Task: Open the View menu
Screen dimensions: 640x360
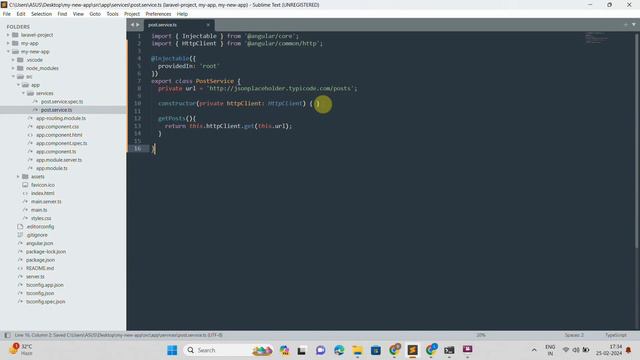Action: tap(78, 14)
